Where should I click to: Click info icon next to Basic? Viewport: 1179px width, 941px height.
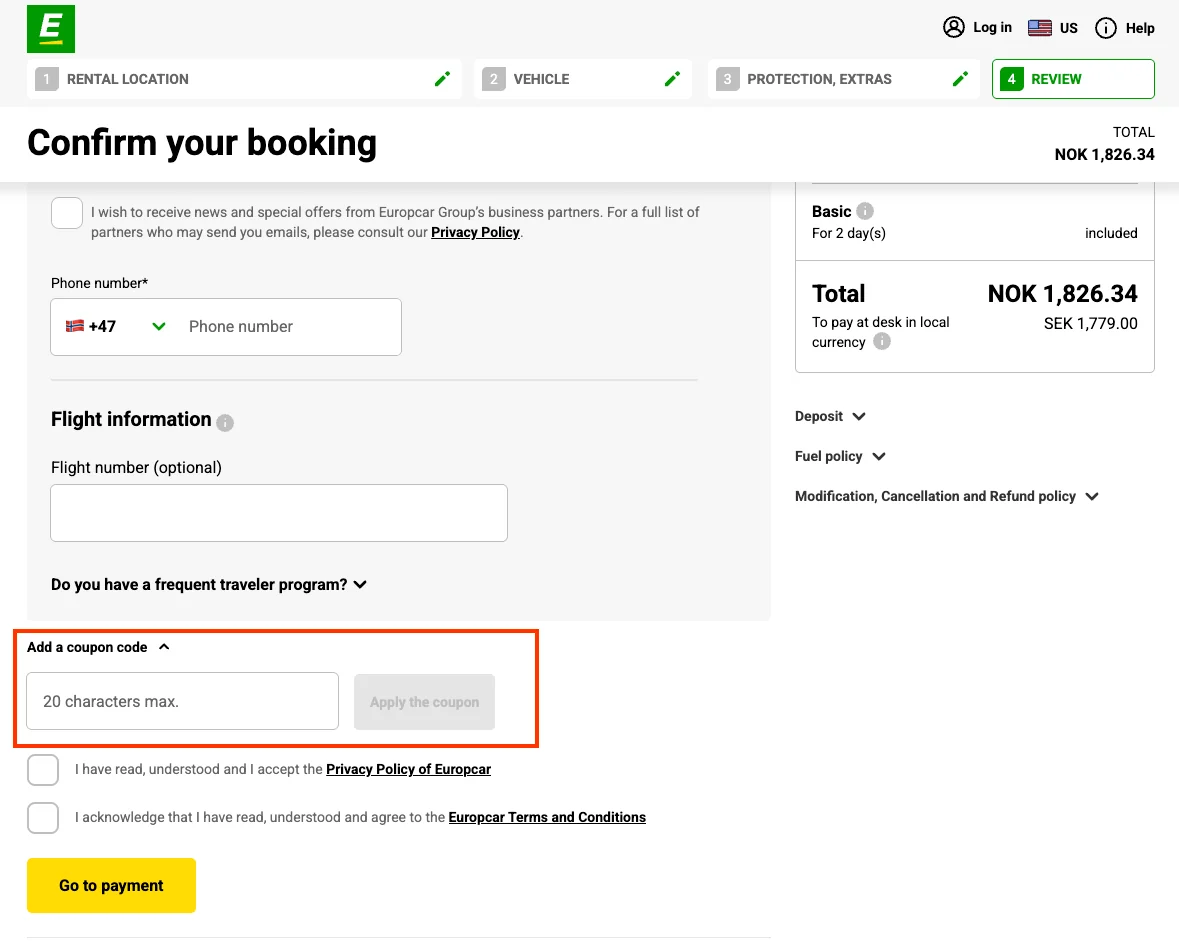(865, 211)
